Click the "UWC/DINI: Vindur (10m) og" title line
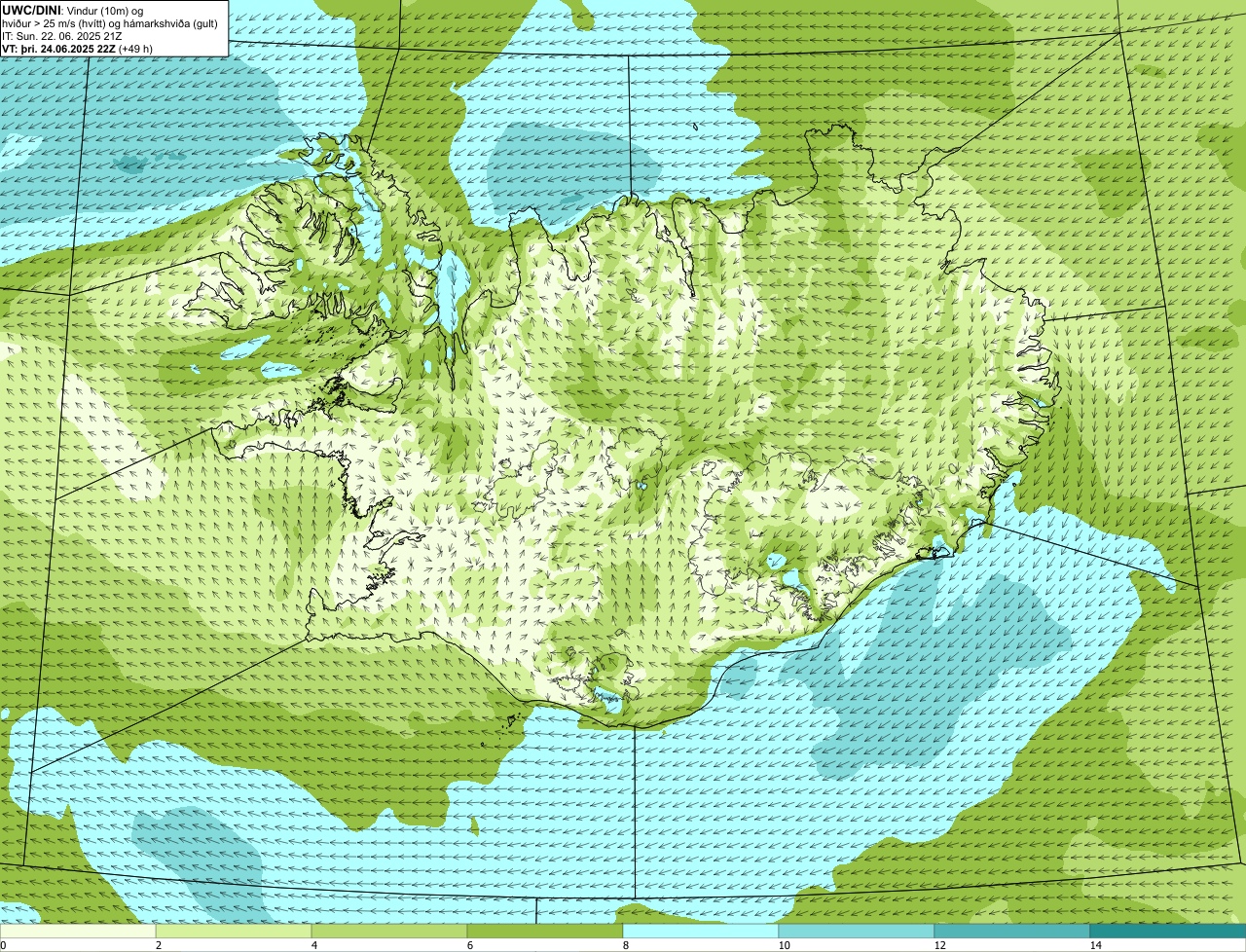Screen dimensions: 1246x952 click(73, 10)
